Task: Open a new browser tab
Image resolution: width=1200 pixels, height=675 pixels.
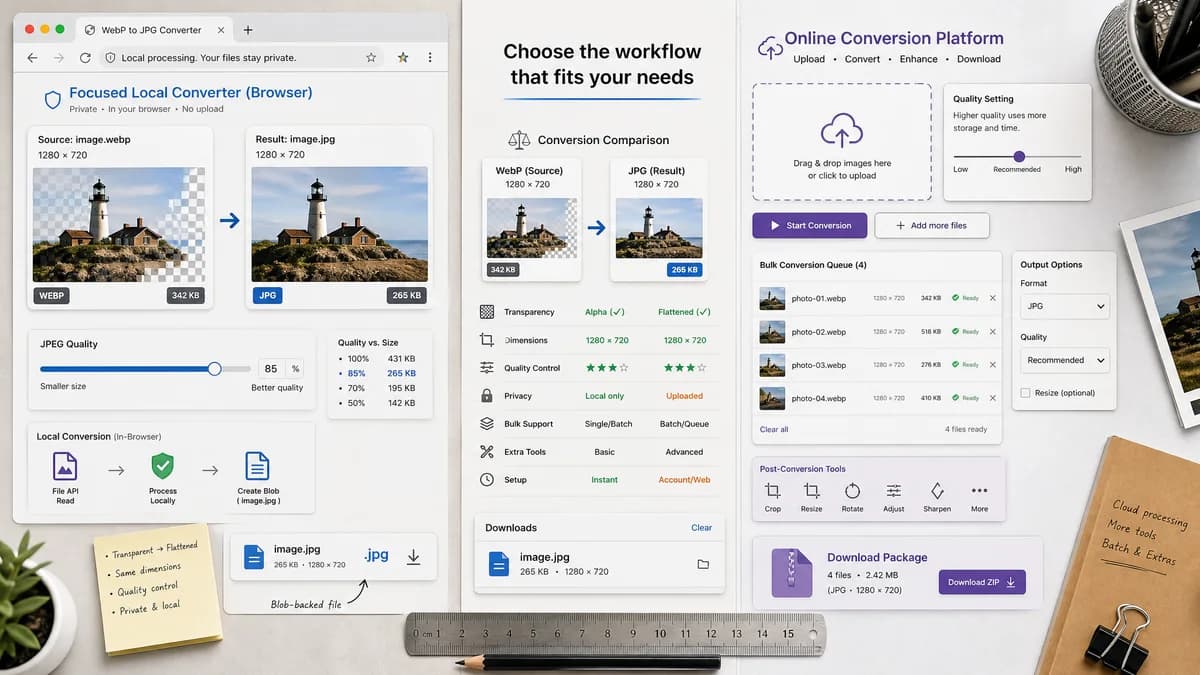Action: tap(248, 30)
